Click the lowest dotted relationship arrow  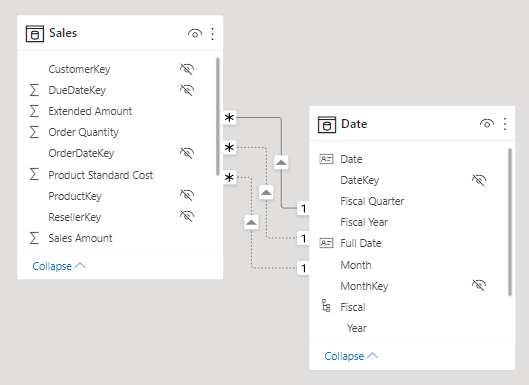(251, 222)
